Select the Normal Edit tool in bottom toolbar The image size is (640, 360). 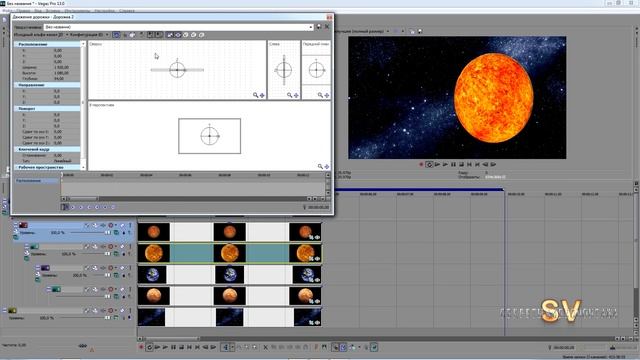pyautogui.click(x=225, y=347)
